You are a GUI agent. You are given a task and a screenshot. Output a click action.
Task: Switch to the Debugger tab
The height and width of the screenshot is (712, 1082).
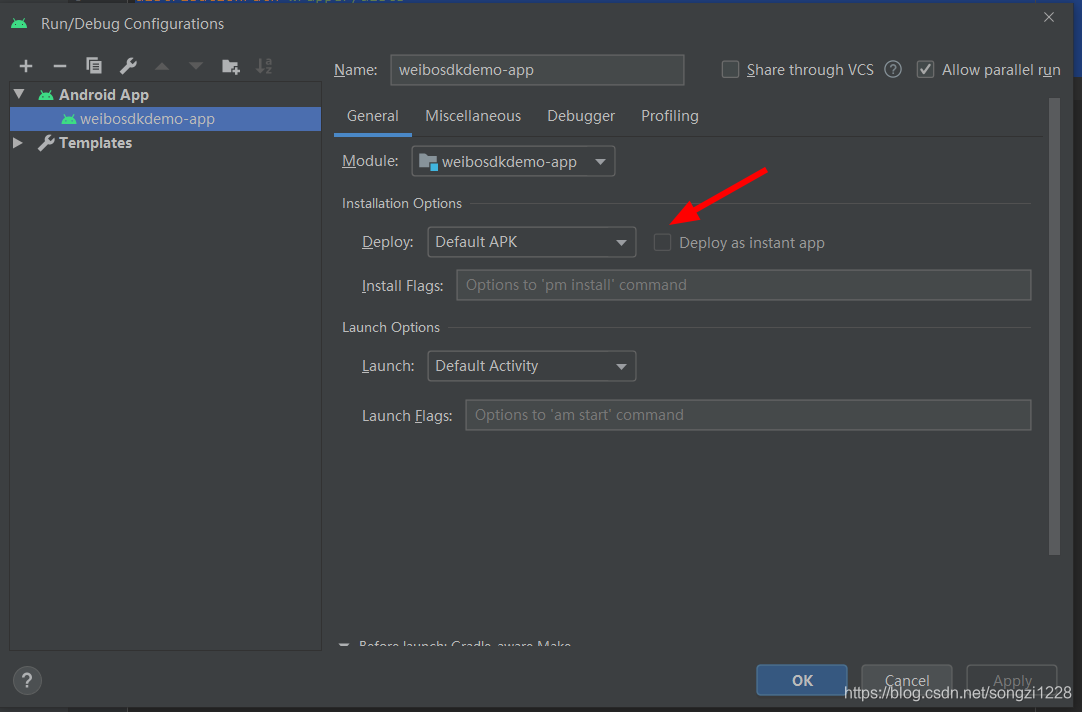tap(580, 116)
